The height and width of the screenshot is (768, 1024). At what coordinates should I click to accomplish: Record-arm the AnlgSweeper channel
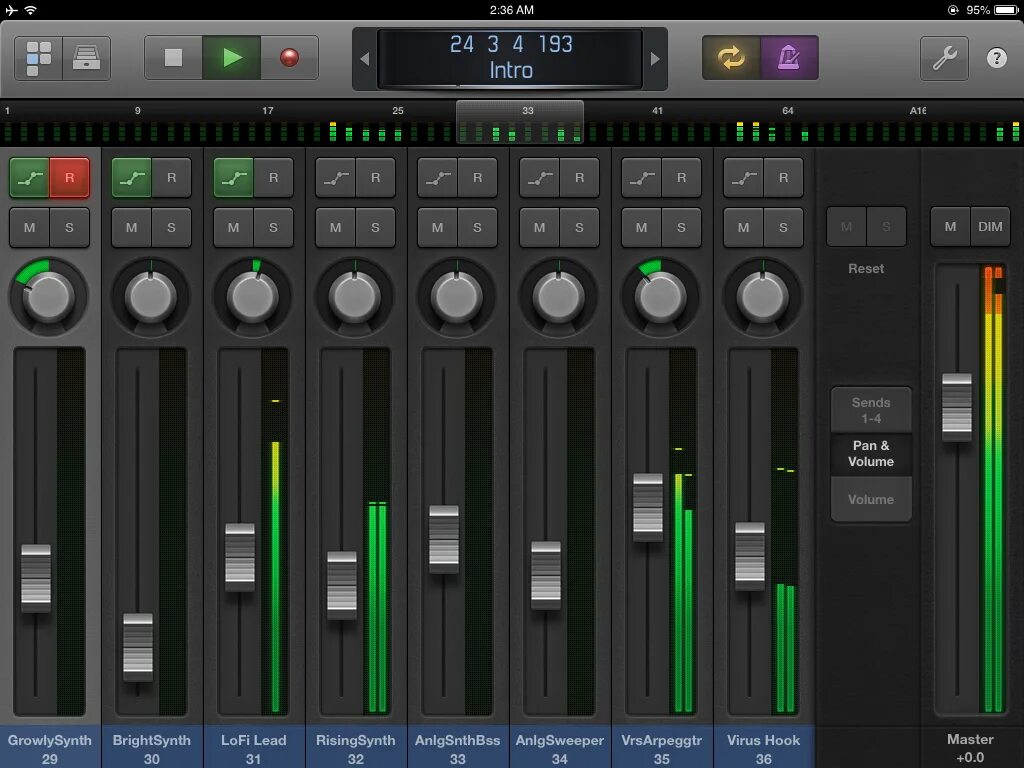coord(579,178)
